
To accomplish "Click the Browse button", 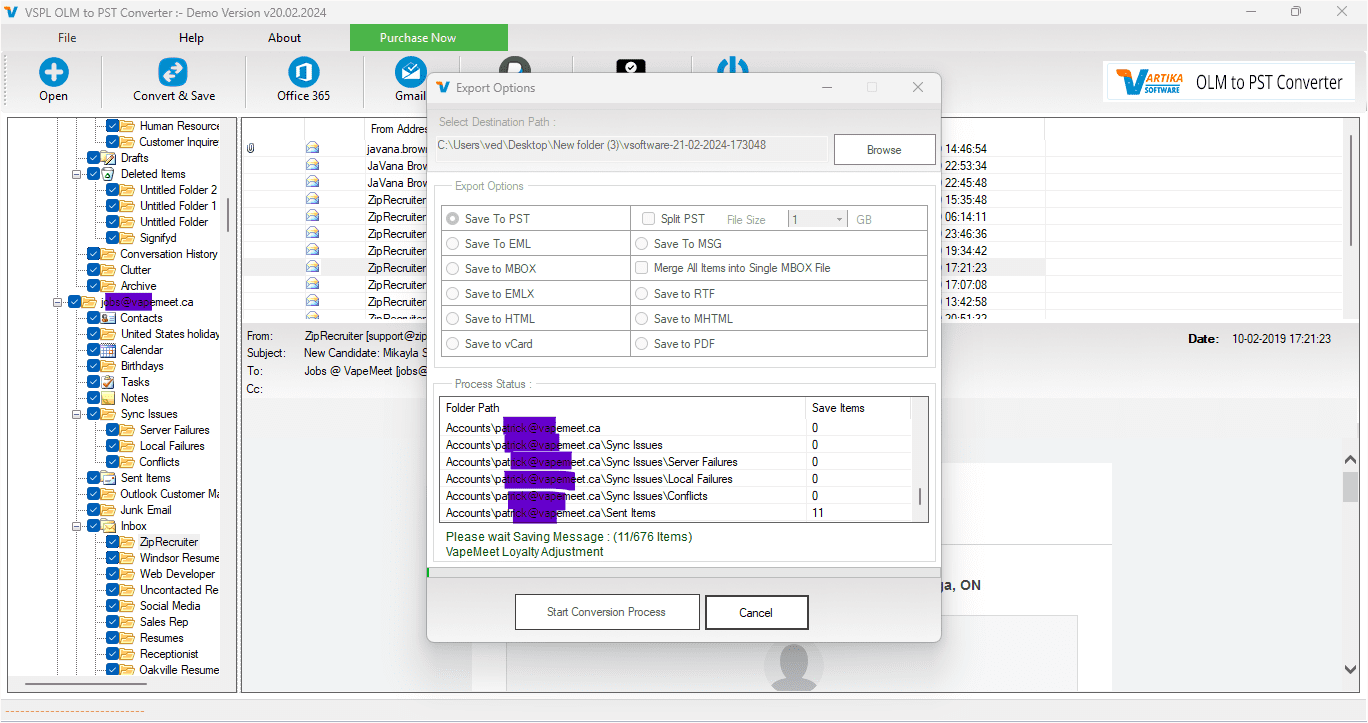I will tap(884, 150).
